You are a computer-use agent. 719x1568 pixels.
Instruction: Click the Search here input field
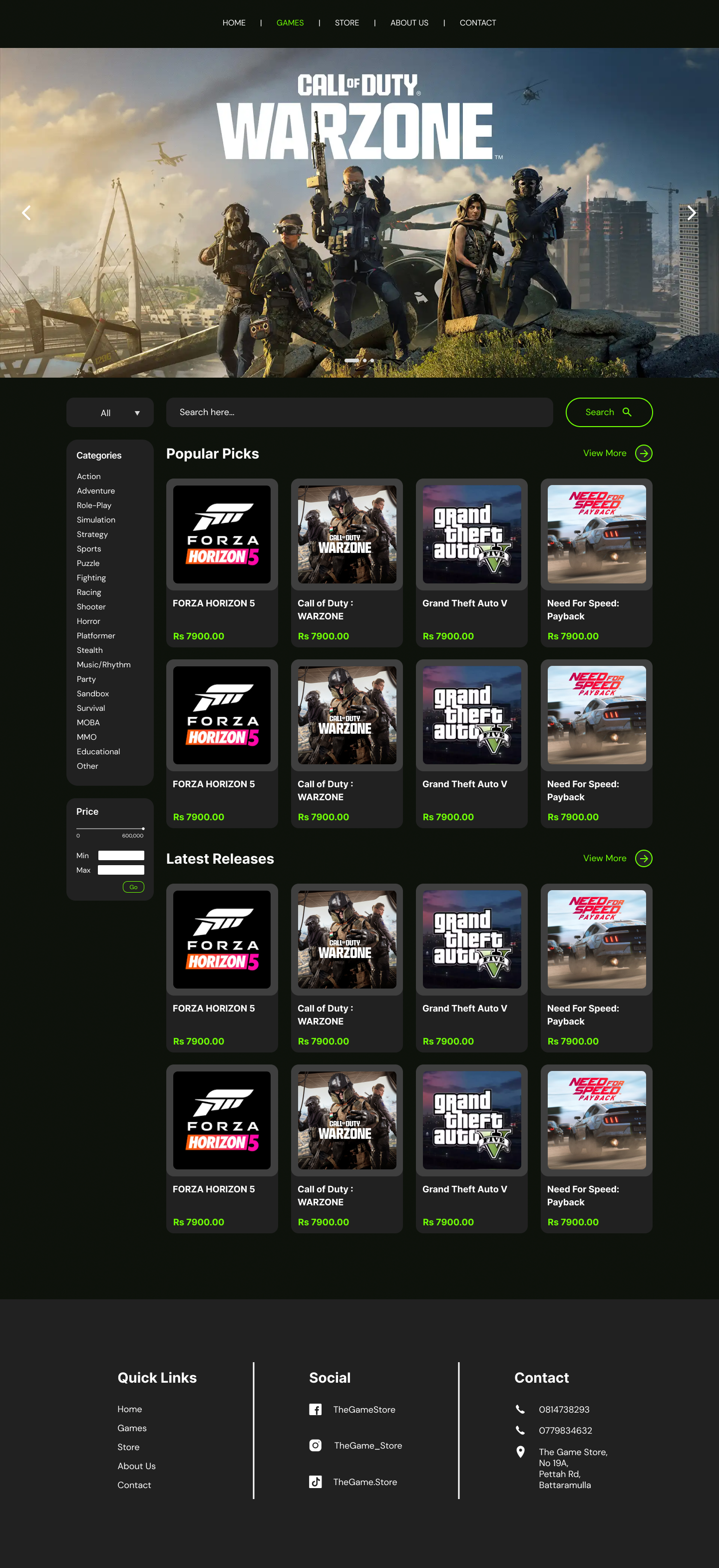[359, 413]
